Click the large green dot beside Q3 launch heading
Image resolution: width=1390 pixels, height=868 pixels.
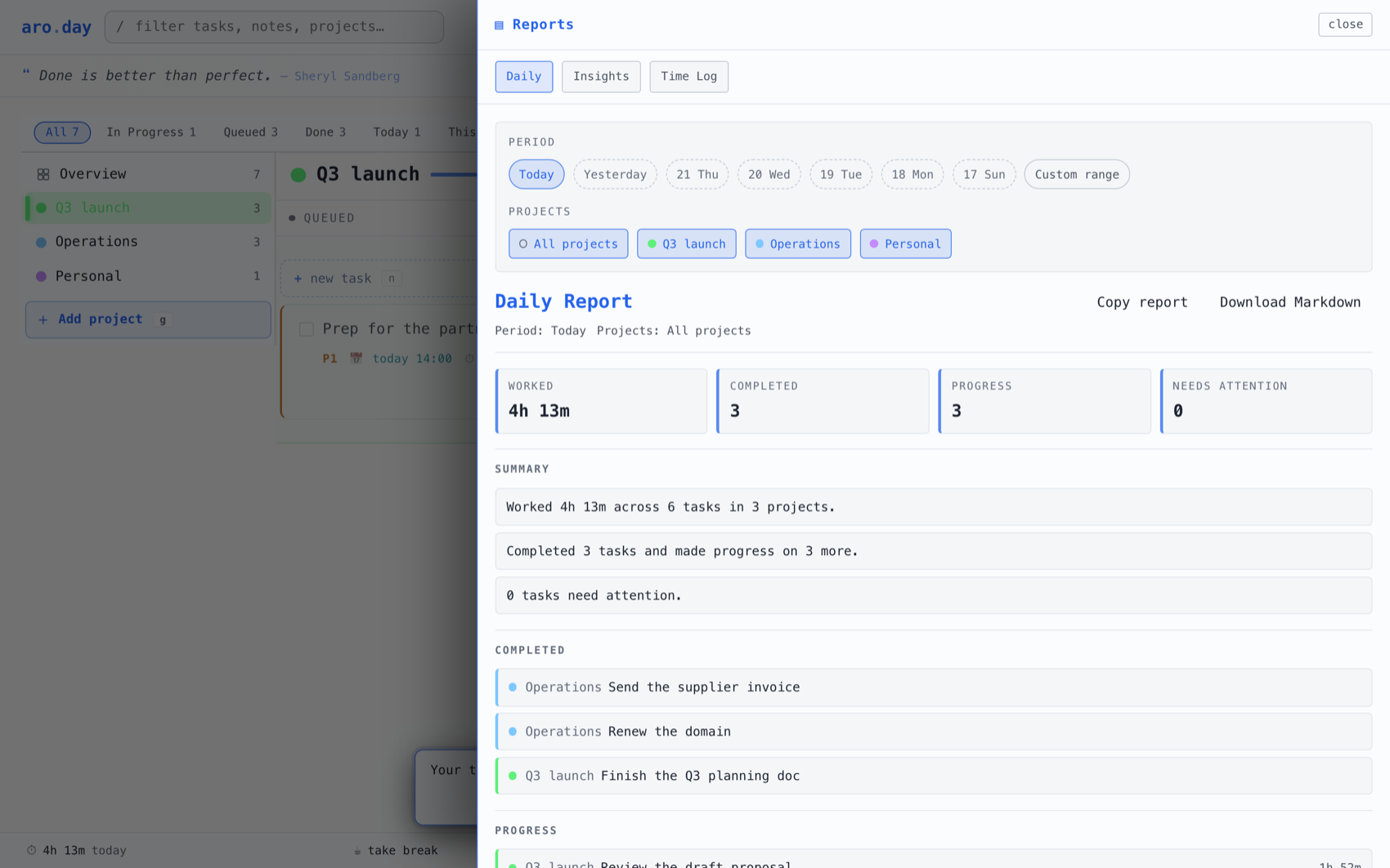pyautogui.click(x=298, y=174)
